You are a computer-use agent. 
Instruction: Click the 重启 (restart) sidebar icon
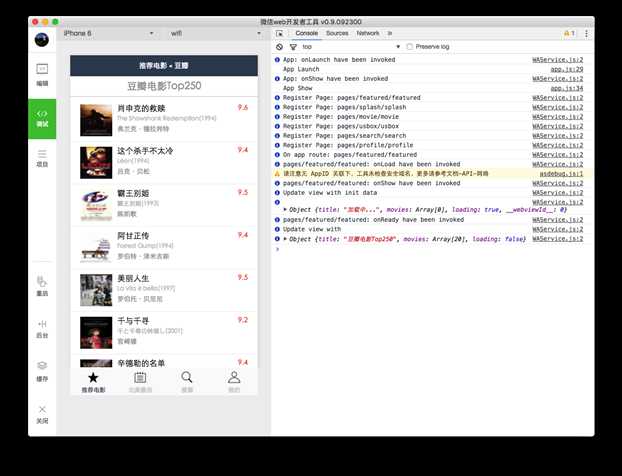tap(42, 286)
